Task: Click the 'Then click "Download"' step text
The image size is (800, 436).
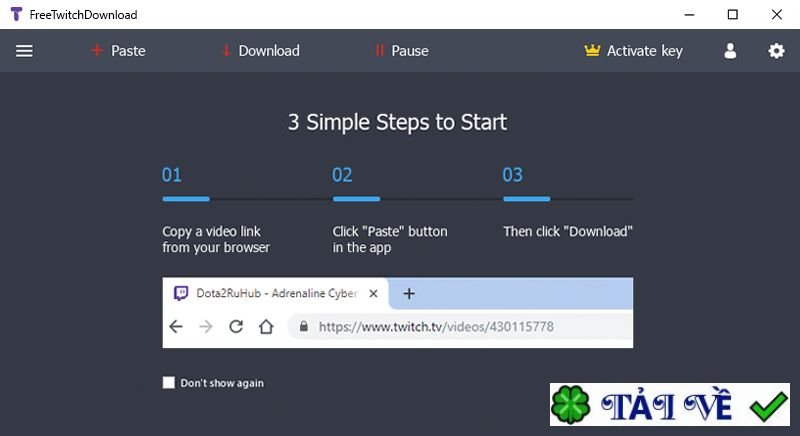Action: (568, 232)
